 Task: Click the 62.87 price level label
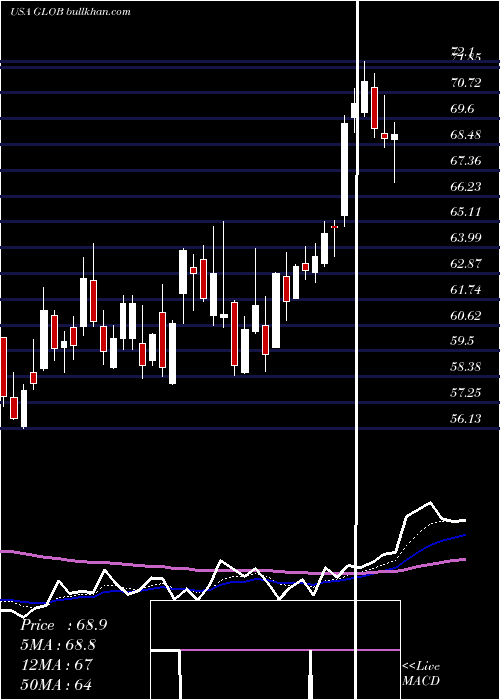pyautogui.click(x=466, y=263)
